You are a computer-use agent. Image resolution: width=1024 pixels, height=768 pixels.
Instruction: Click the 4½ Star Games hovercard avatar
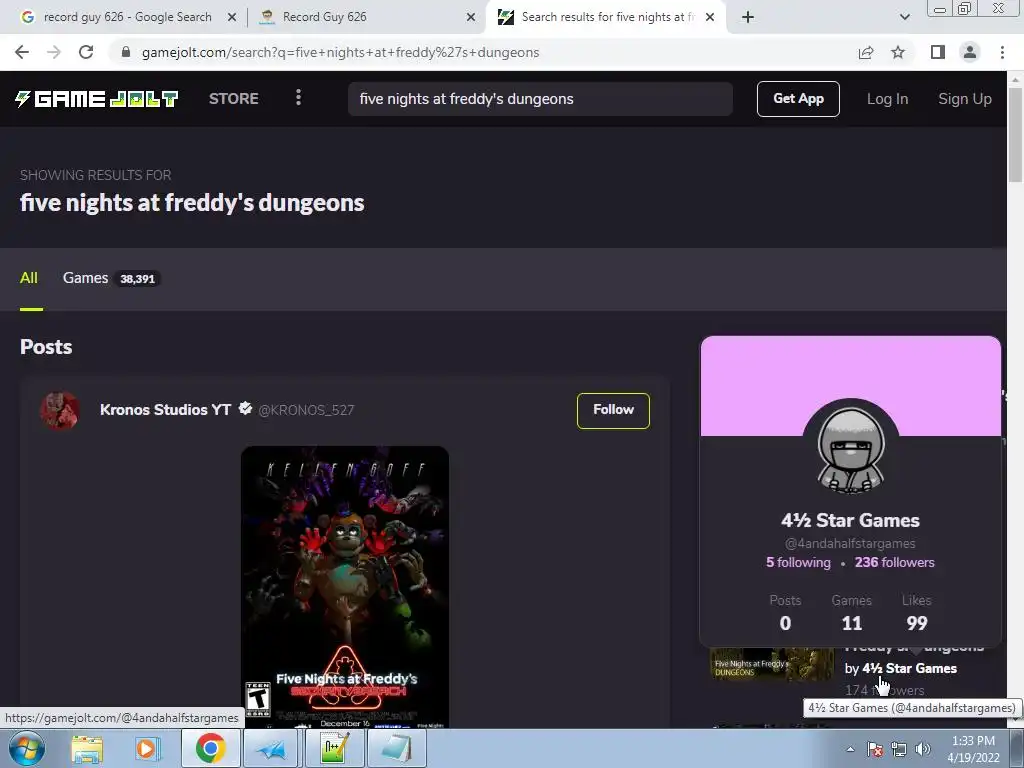click(x=850, y=449)
